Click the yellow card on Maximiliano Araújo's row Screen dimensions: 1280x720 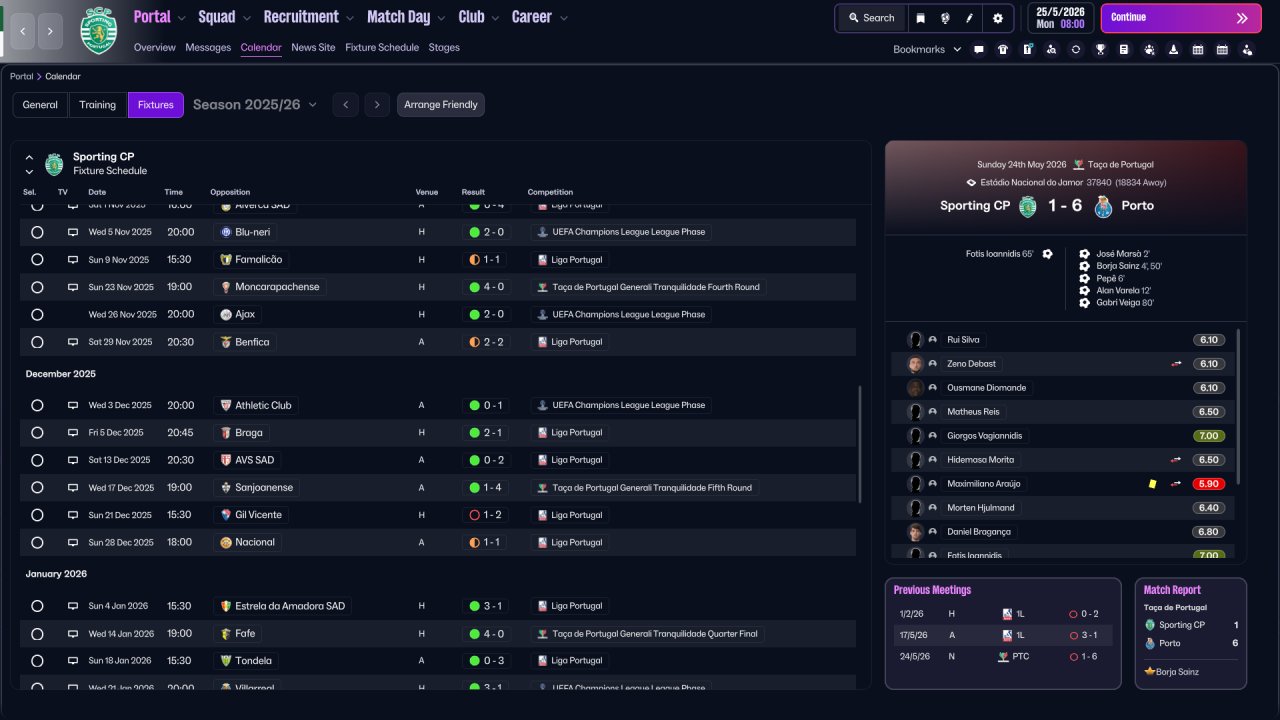pos(1153,484)
